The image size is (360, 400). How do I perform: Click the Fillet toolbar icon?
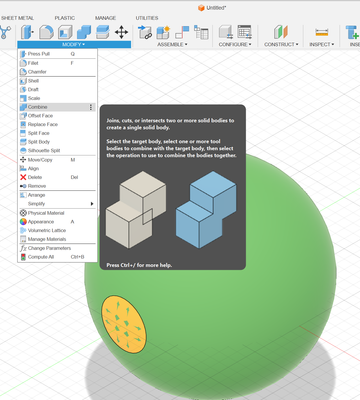tap(46, 32)
